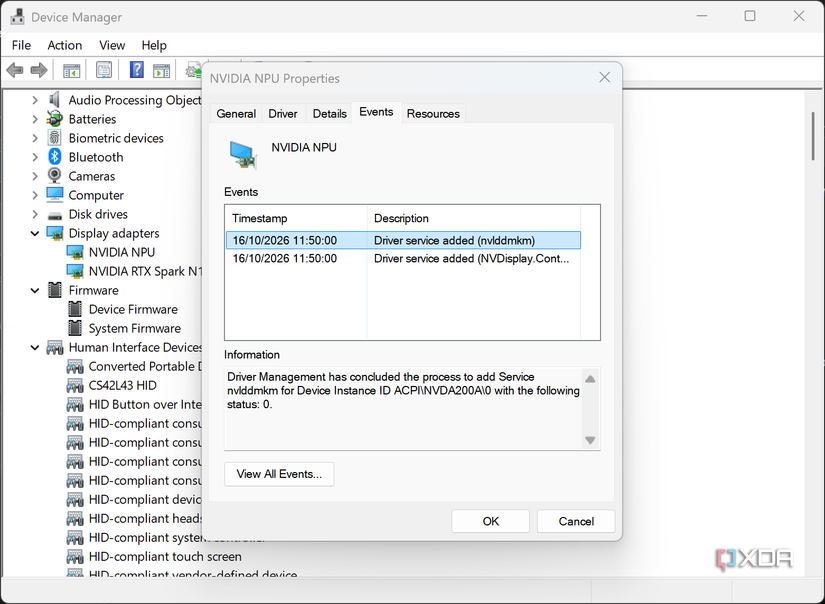Click the View All Events button
Viewport: 825px width, 604px height.
279,474
